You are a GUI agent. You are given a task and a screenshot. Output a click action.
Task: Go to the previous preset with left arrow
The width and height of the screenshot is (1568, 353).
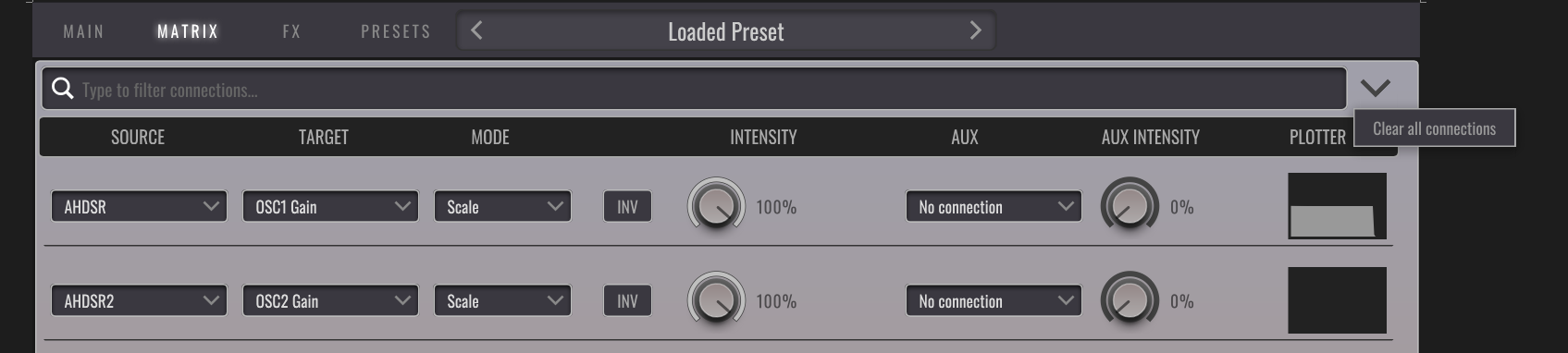[476, 30]
